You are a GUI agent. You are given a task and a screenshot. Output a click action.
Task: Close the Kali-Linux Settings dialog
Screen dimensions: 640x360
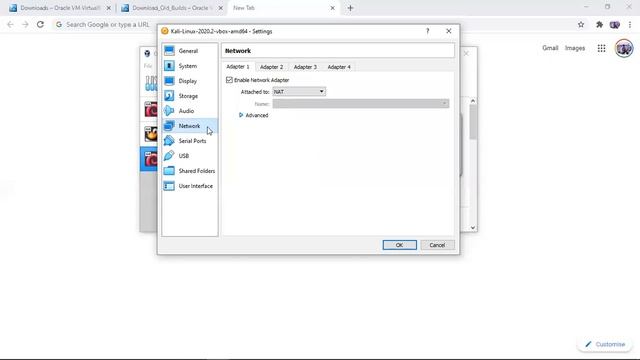click(449, 31)
